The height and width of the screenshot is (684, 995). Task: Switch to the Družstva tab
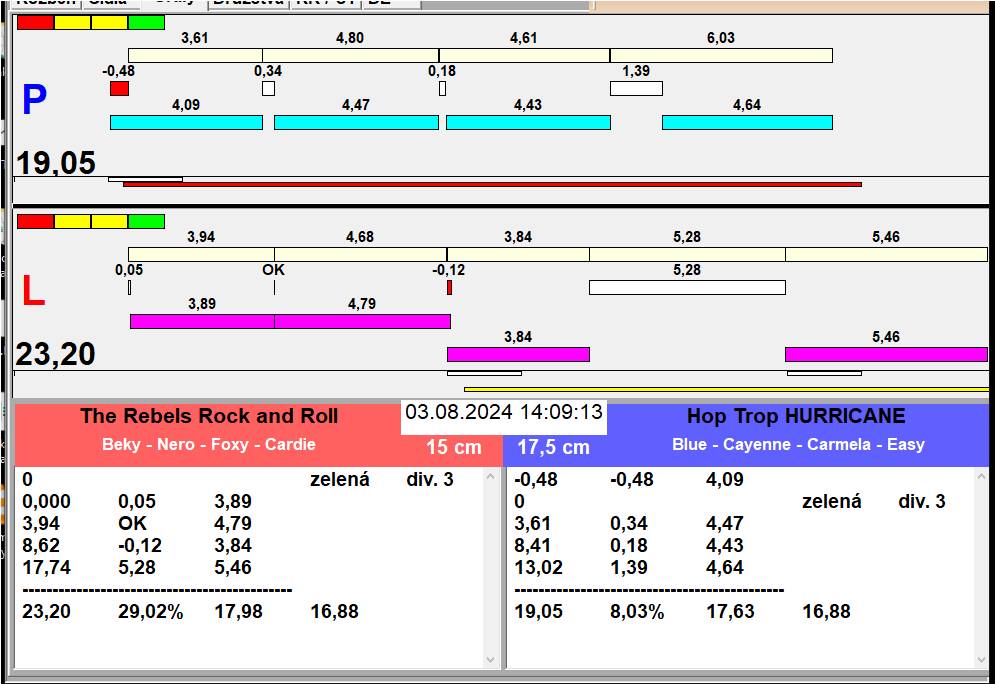248,3
